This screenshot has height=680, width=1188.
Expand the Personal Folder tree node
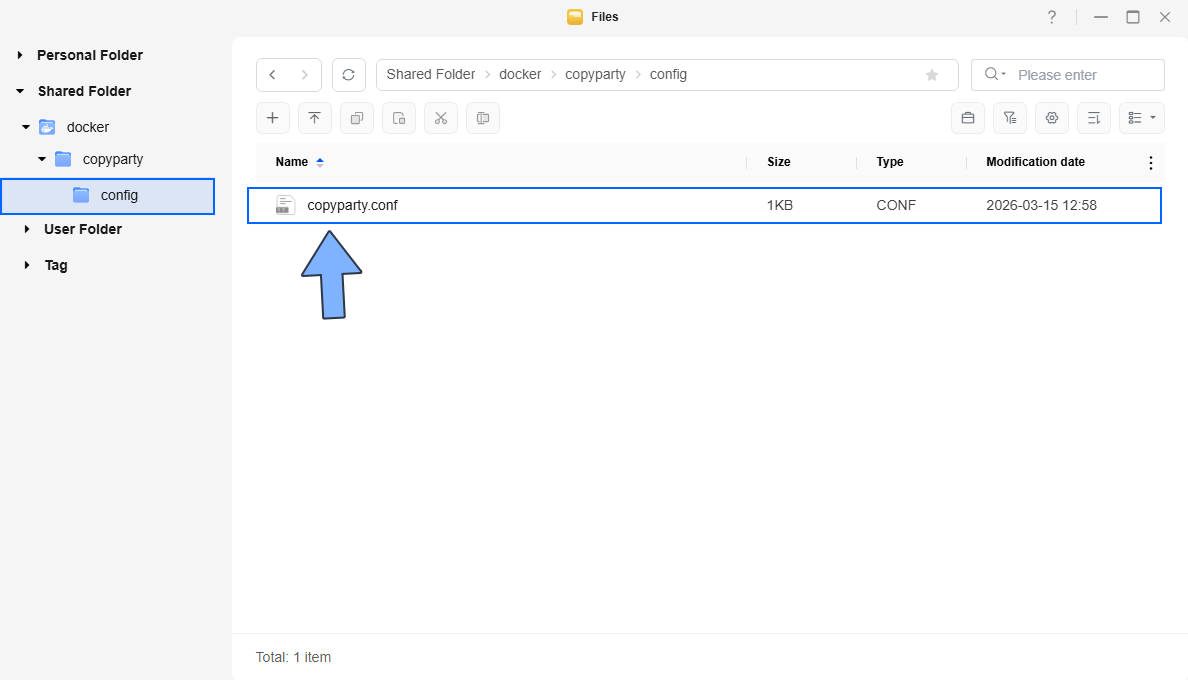(20, 55)
